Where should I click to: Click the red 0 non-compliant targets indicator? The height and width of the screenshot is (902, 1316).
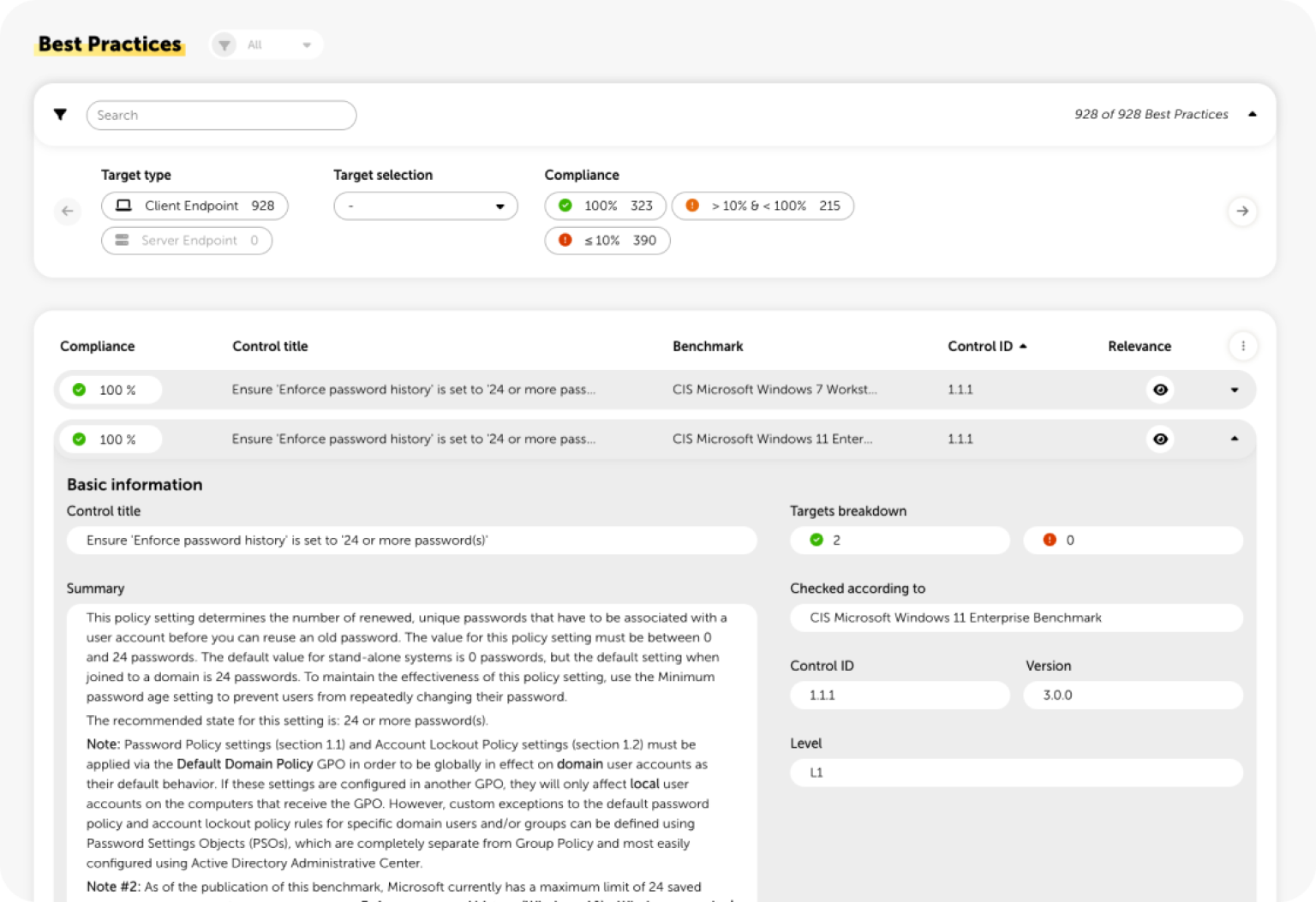(1133, 541)
